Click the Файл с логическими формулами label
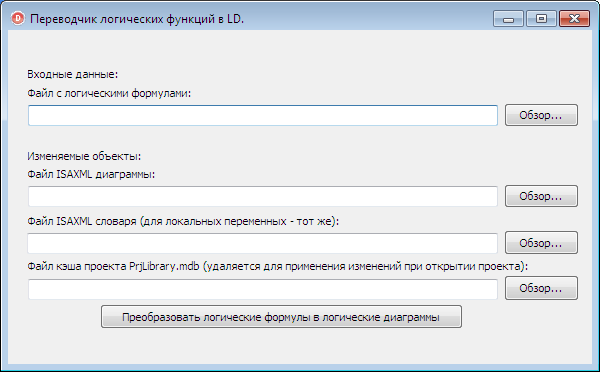Image resolution: width=600 pixels, height=372 pixels. click(109, 93)
